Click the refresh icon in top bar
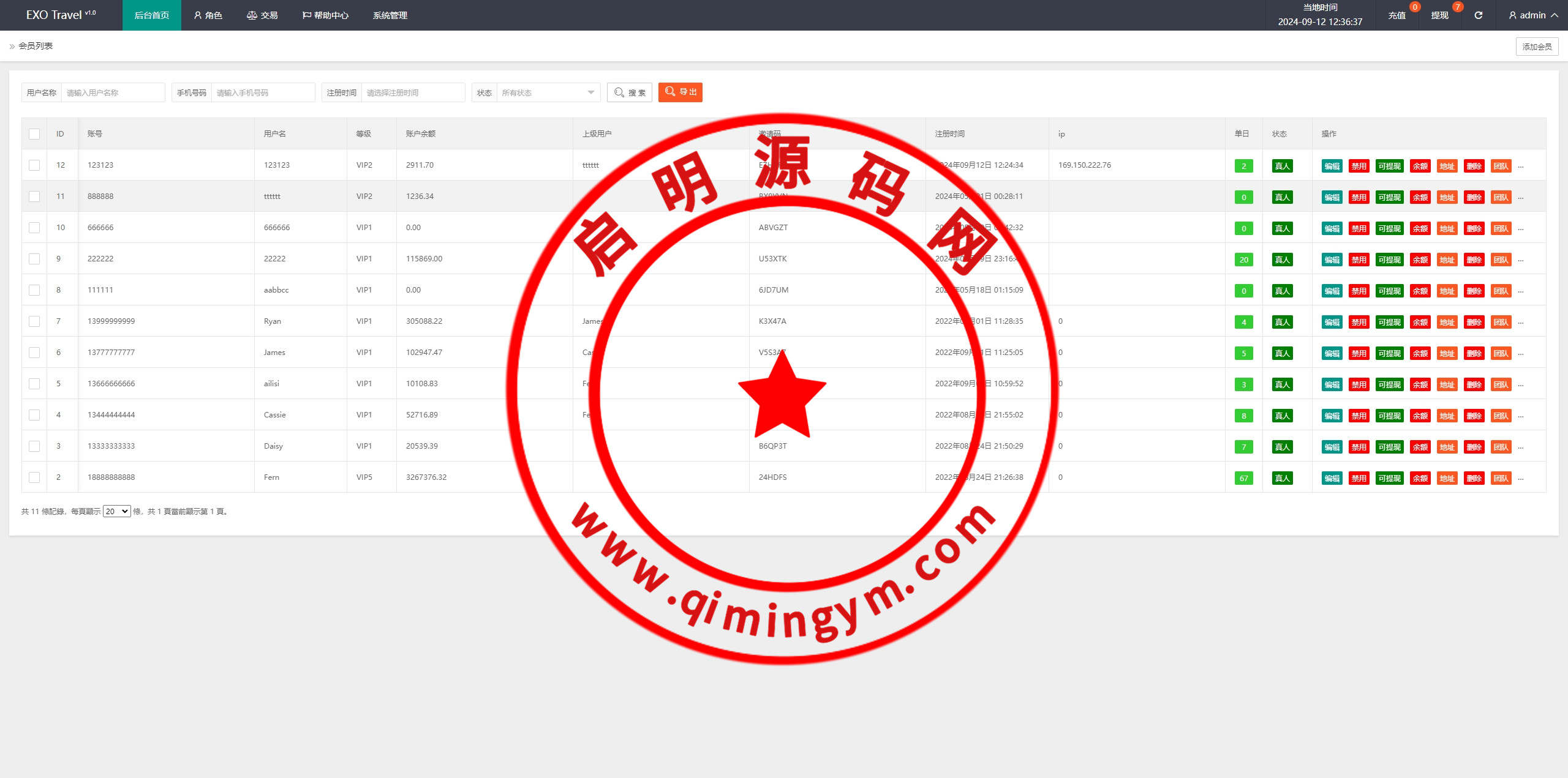 [1478, 15]
